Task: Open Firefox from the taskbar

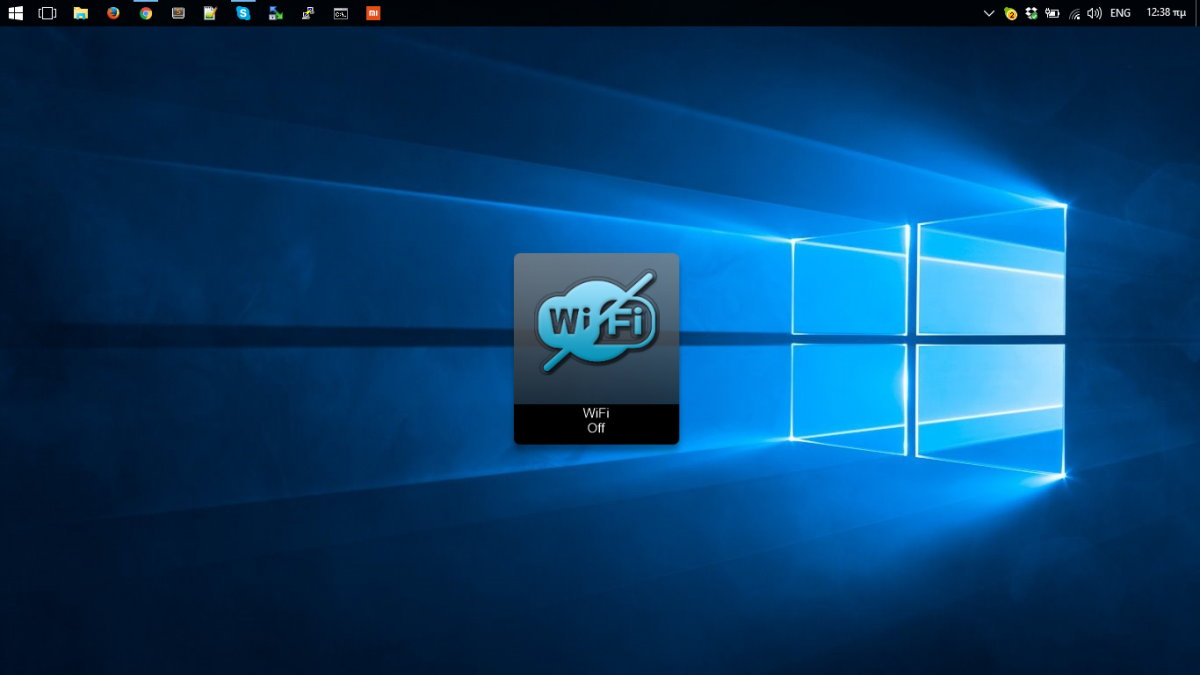Action: 113,13
